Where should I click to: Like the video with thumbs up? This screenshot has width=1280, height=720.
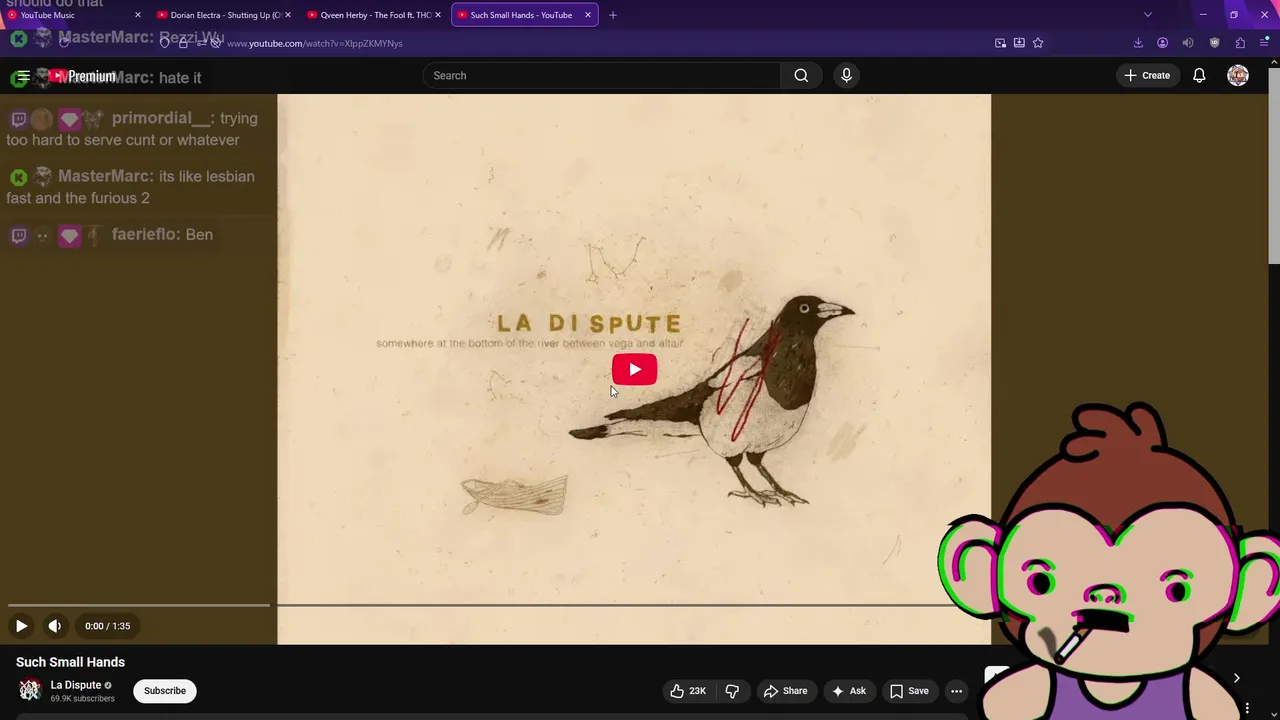pyautogui.click(x=689, y=691)
